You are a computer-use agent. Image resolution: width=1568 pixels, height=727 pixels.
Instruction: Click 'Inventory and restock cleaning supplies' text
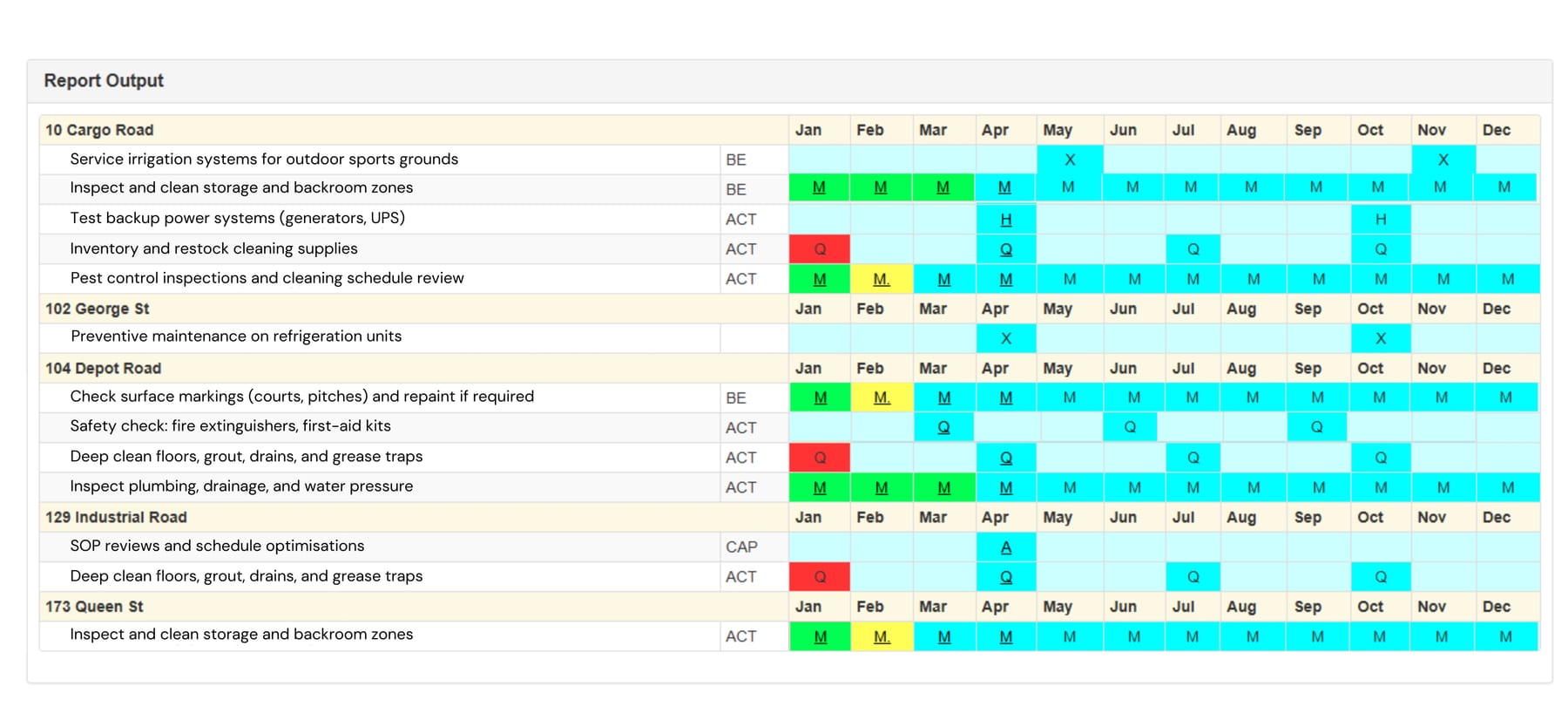tap(213, 248)
